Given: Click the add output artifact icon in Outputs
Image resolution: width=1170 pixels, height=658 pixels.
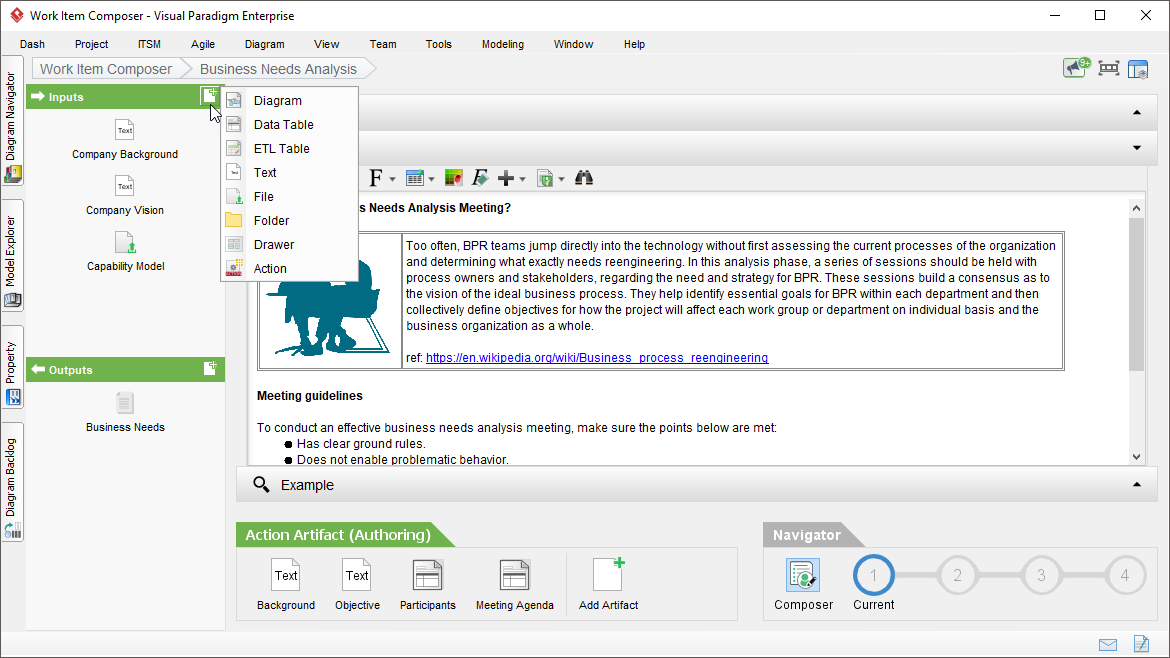Looking at the screenshot, I should tap(210, 369).
